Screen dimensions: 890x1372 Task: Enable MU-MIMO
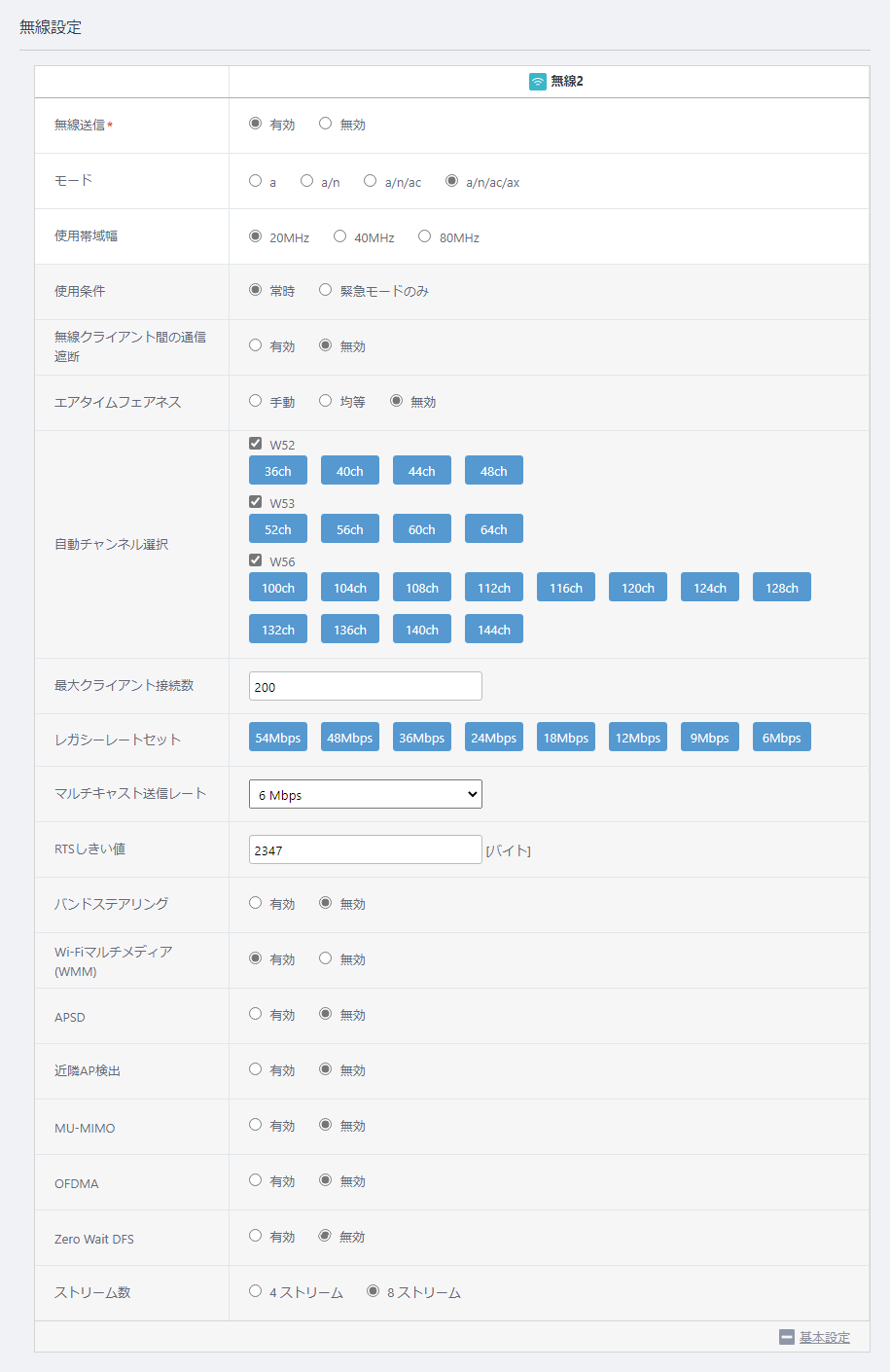click(x=256, y=1125)
